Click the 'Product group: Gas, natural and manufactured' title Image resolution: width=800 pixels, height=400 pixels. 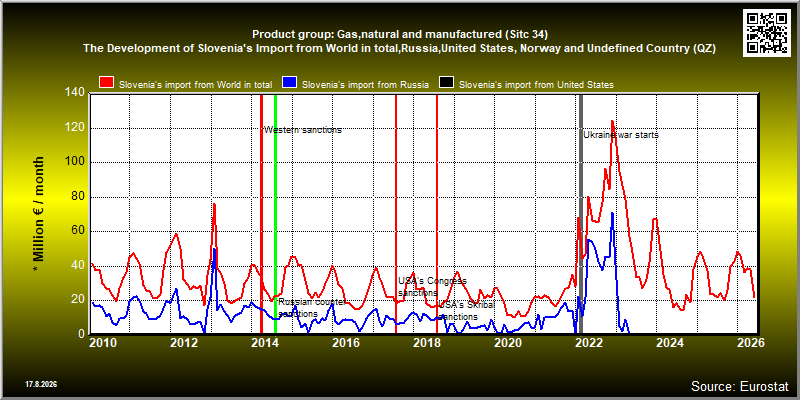pyautogui.click(x=400, y=35)
